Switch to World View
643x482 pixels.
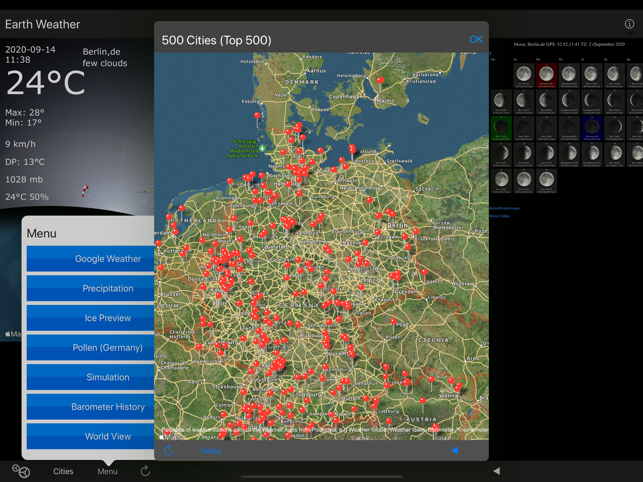(90, 436)
